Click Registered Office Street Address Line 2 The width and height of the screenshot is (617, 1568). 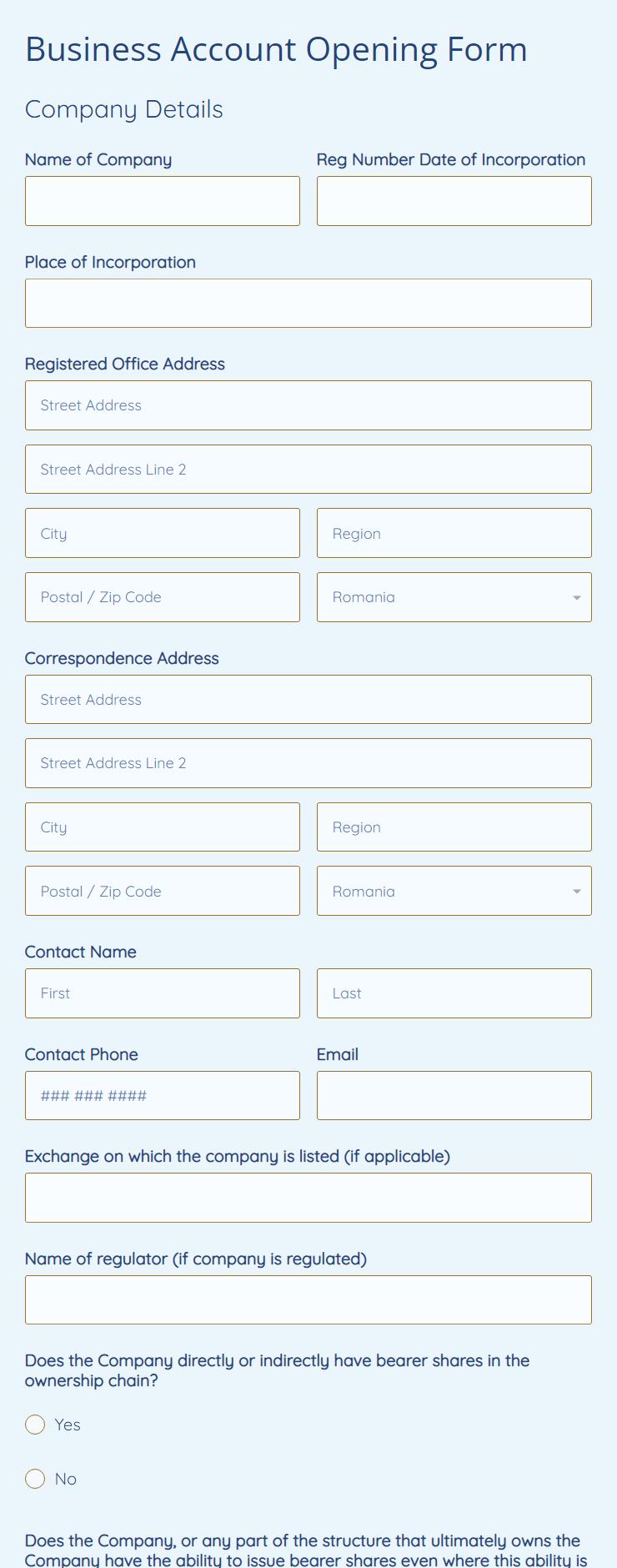308,470
